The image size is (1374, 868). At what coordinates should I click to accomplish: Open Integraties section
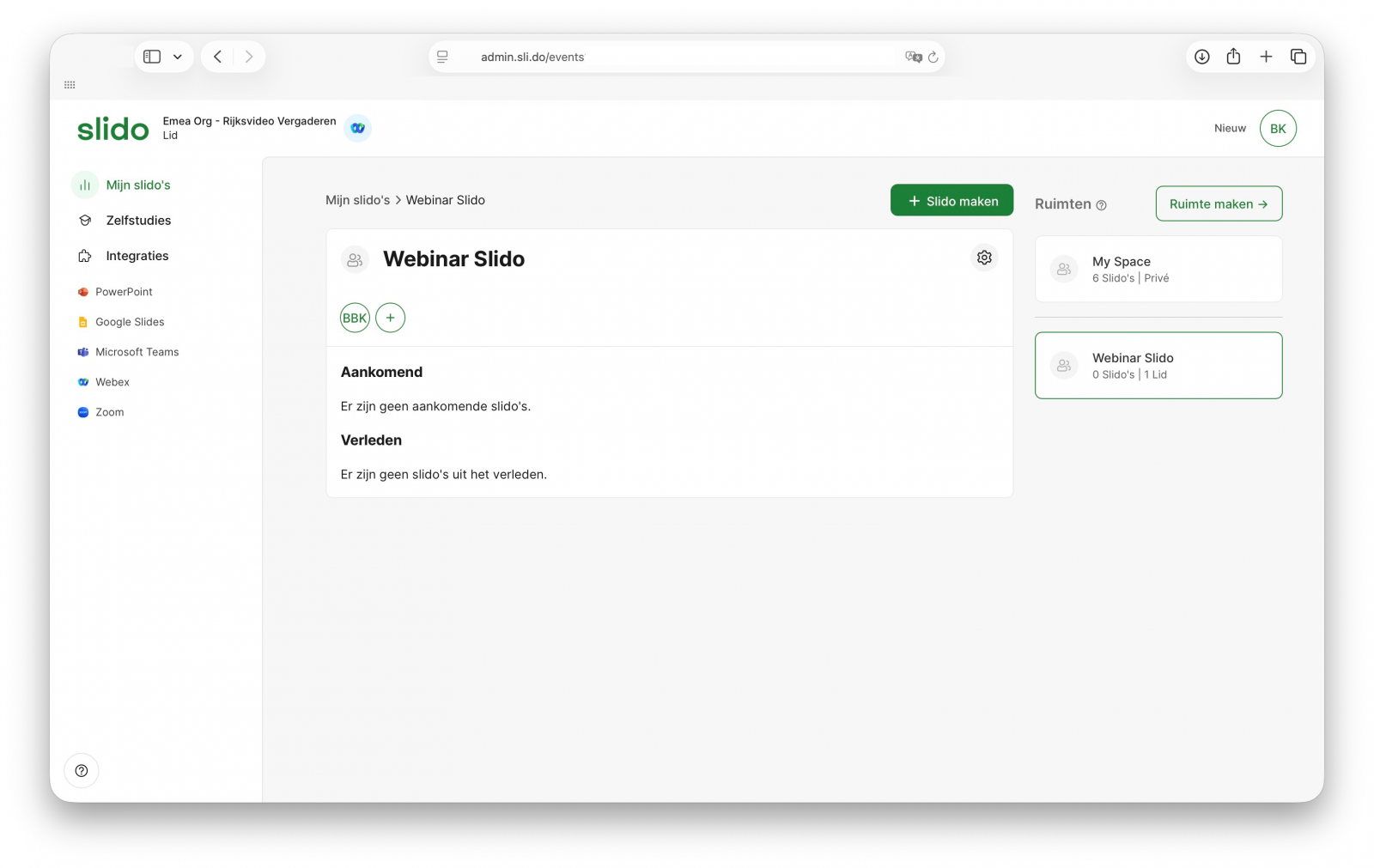(x=137, y=256)
